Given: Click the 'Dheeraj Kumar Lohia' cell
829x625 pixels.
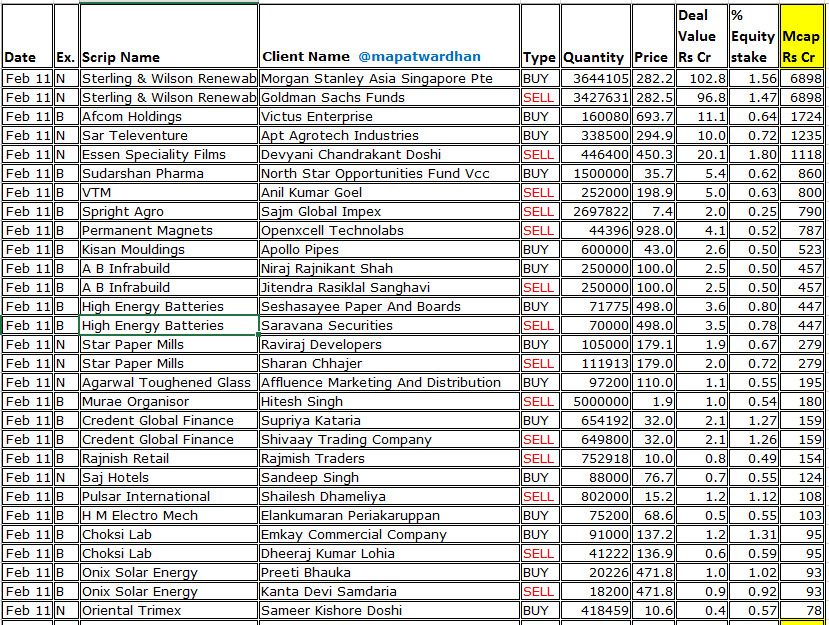Looking at the screenshot, I should point(390,554).
